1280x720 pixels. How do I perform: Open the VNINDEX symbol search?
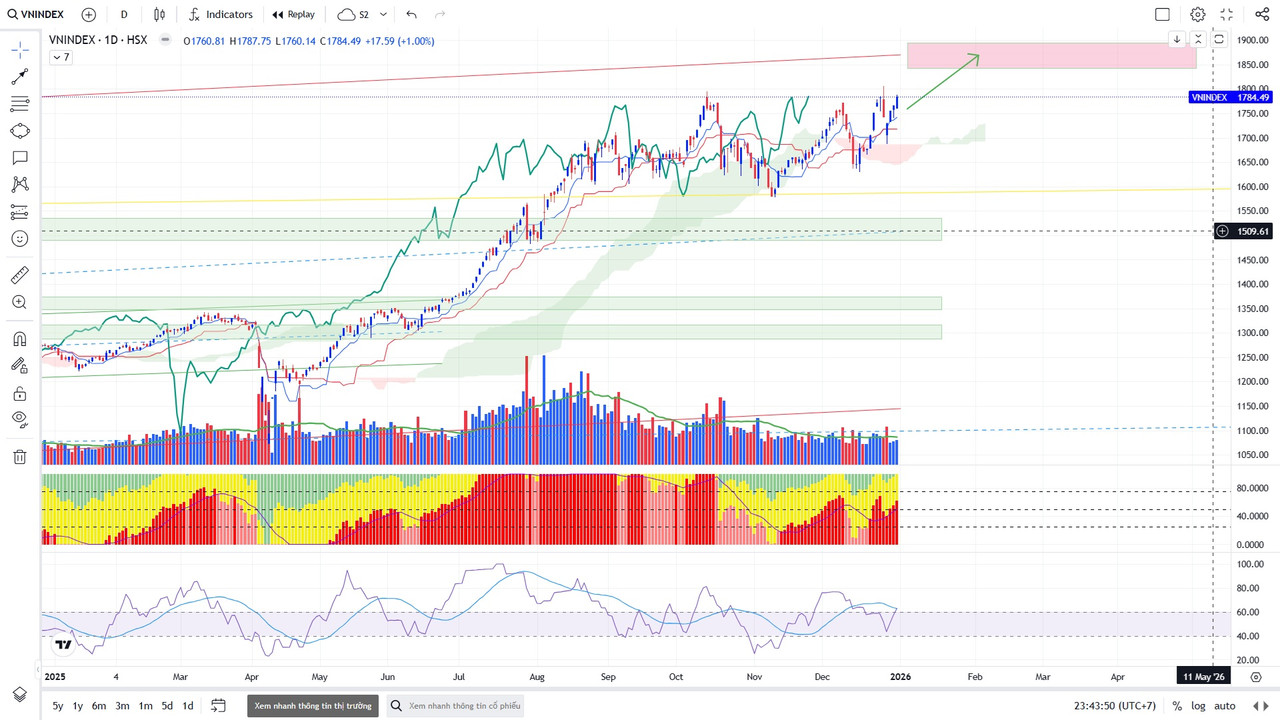38,15
